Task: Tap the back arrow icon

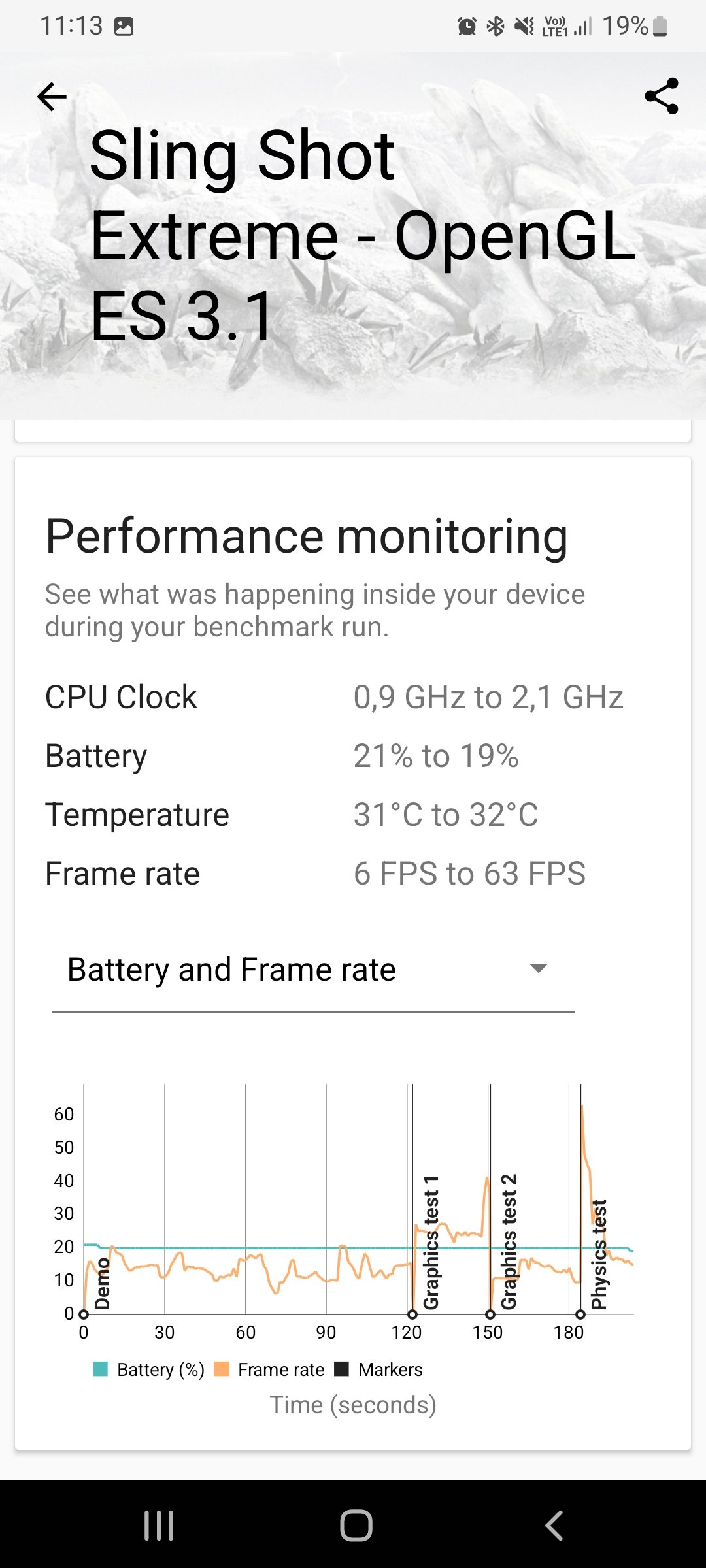Action: [52, 97]
